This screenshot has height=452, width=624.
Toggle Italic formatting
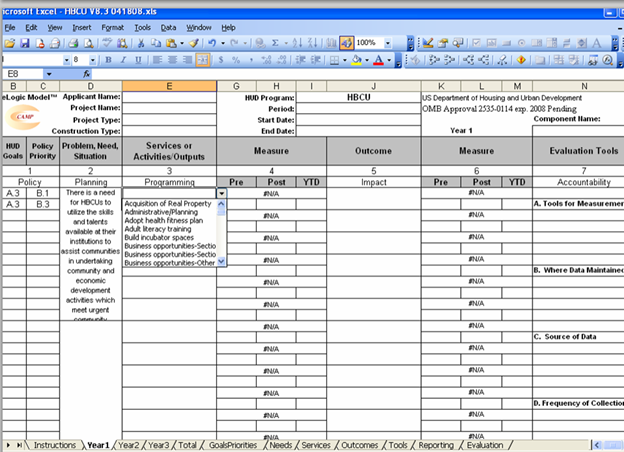123,60
